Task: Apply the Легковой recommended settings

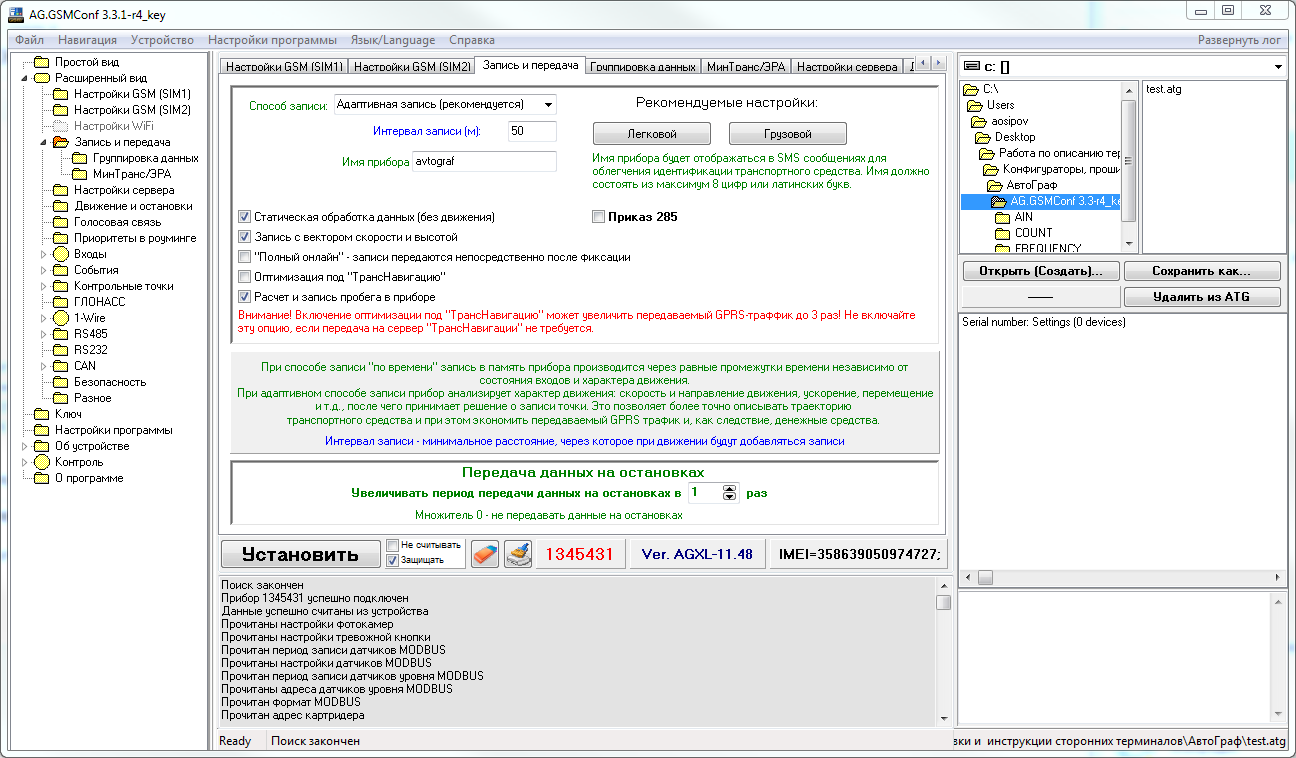Action: click(652, 134)
